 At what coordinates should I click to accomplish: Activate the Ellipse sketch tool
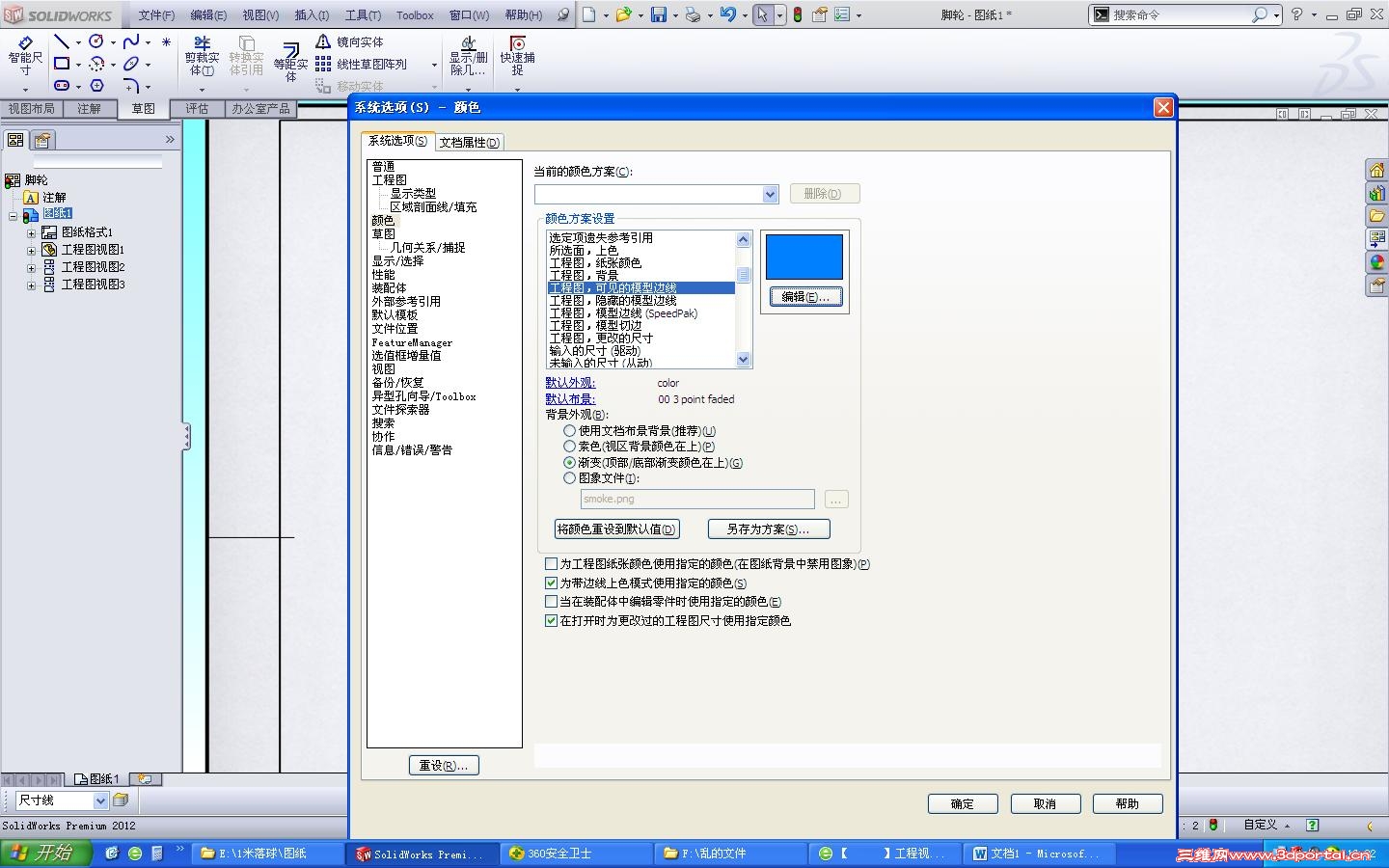131,64
